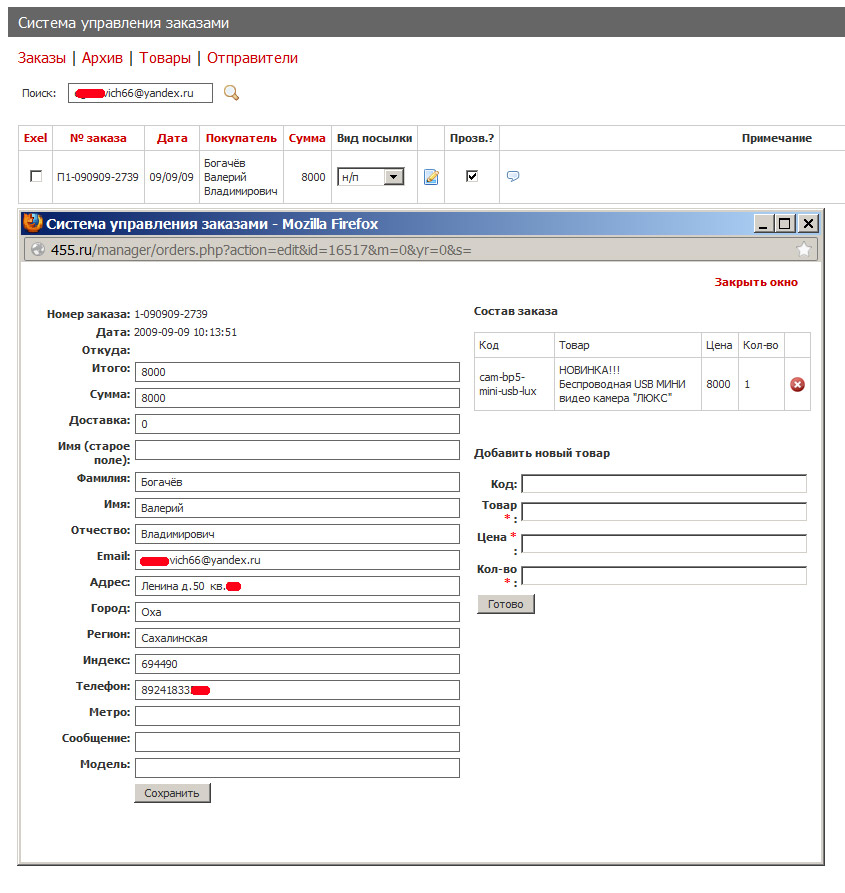Sort by the Дата column header
Image resolution: width=845 pixels, height=893 pixels.
[172, 138]
